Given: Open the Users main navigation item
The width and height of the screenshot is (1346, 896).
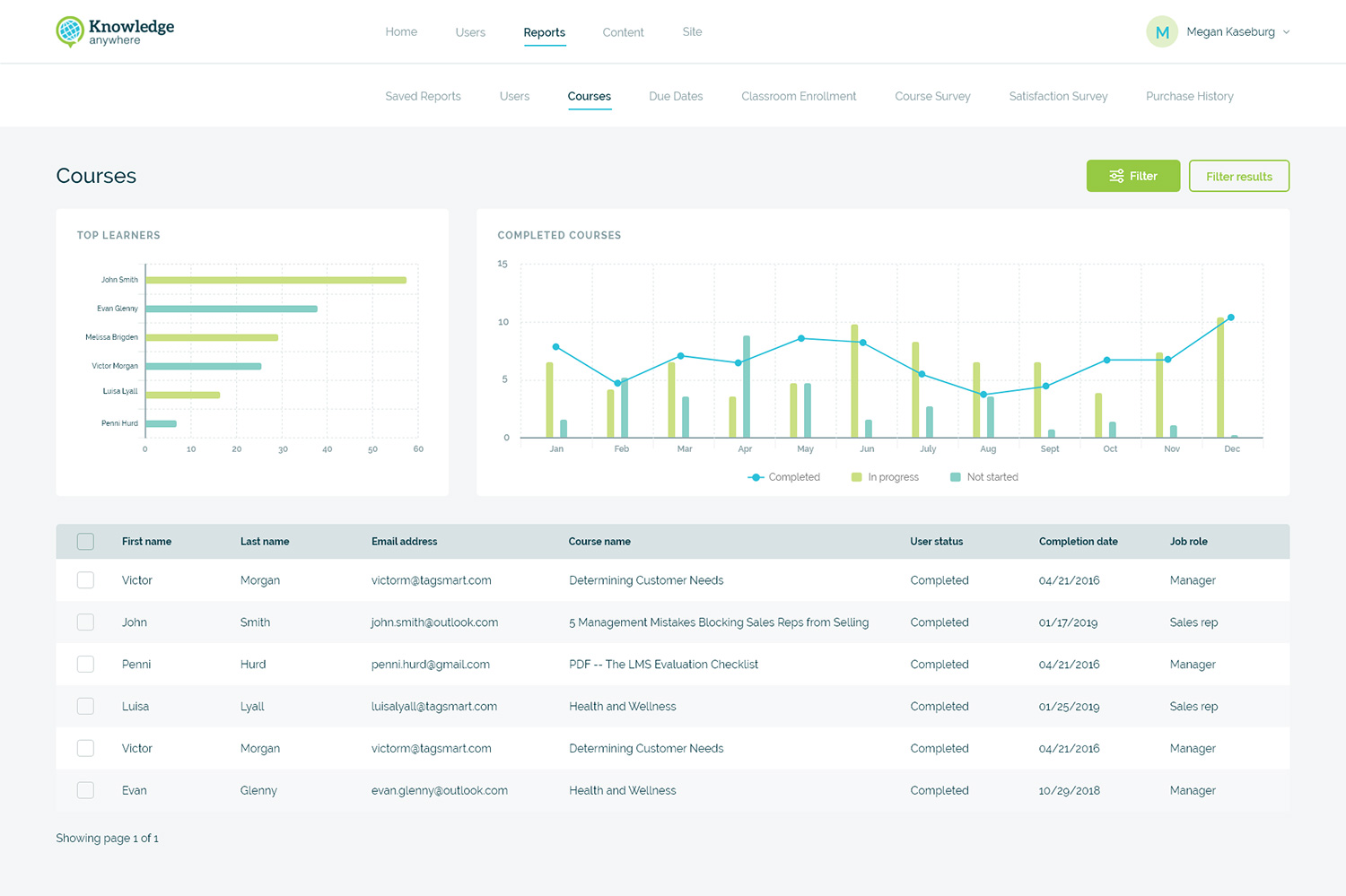Looking at the screenshot, I should pos(470,32).
